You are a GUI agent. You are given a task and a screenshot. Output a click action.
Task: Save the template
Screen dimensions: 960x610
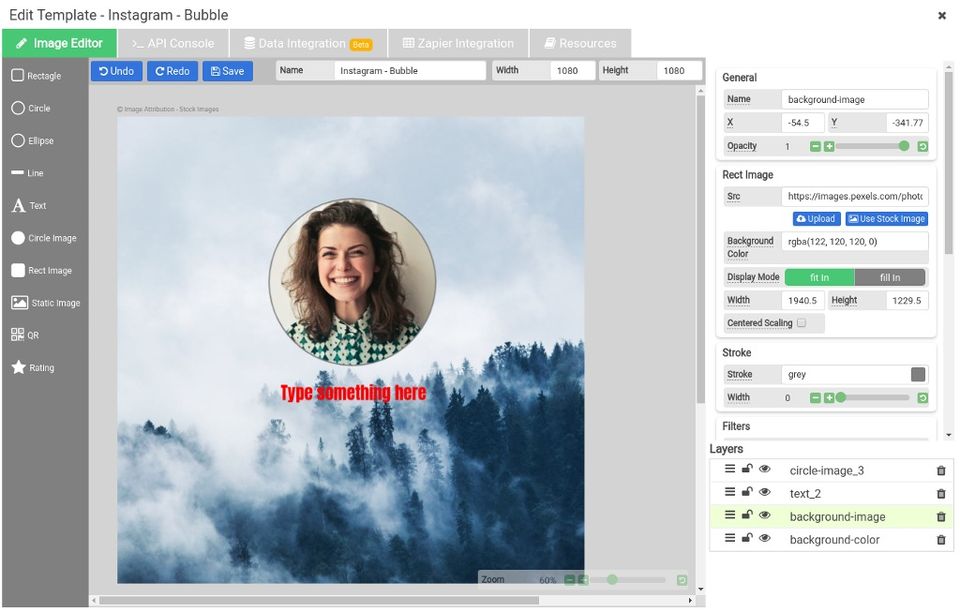click(x=227, y=71)
